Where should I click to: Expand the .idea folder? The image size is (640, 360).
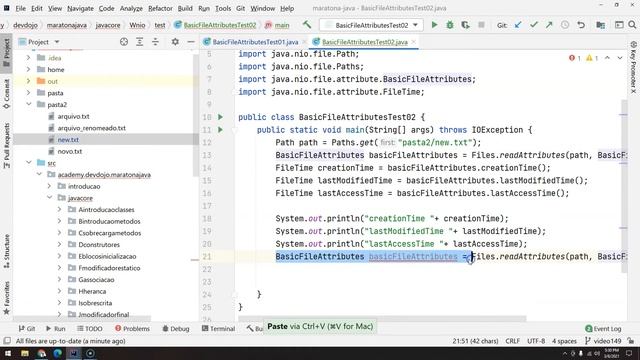[28, 58]
